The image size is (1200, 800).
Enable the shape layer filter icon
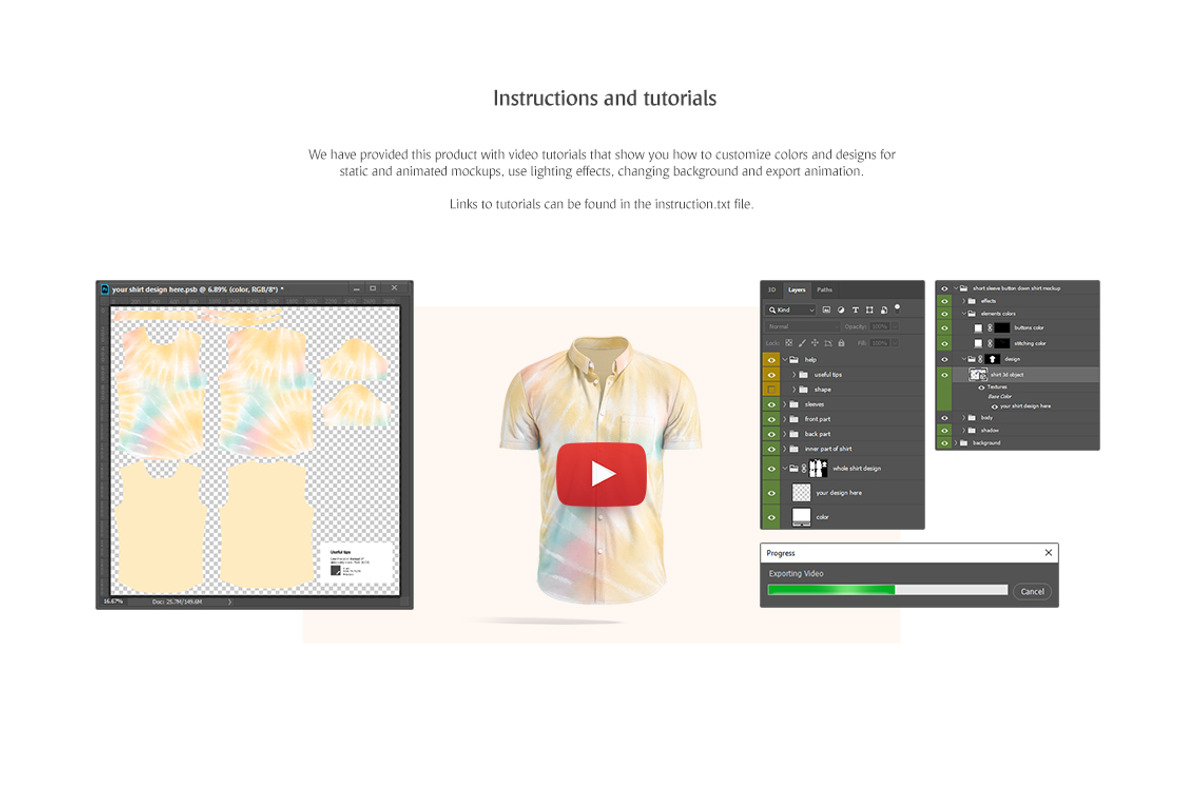coord(869,310)
